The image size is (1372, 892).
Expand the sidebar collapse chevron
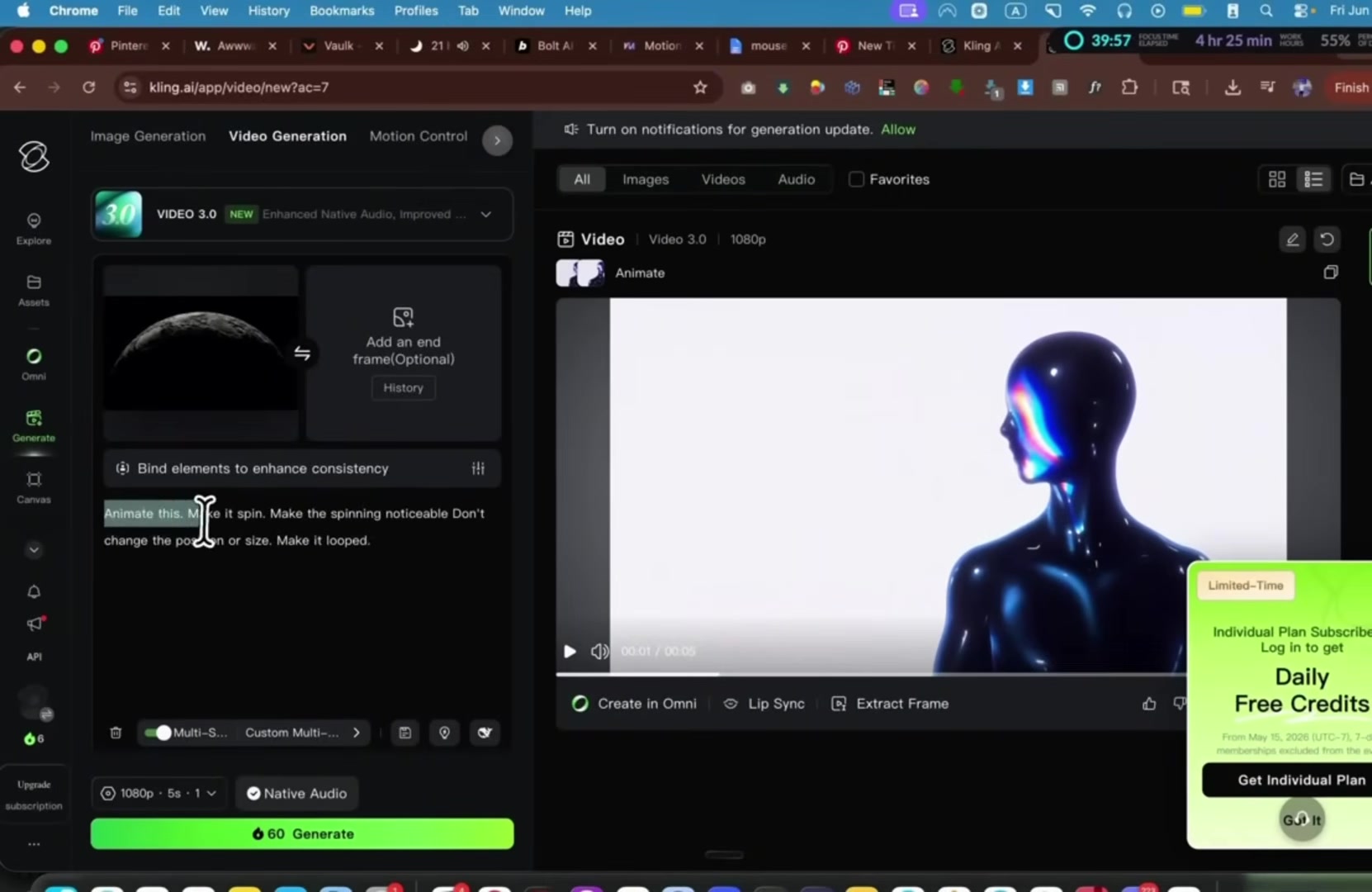[34, 550]
